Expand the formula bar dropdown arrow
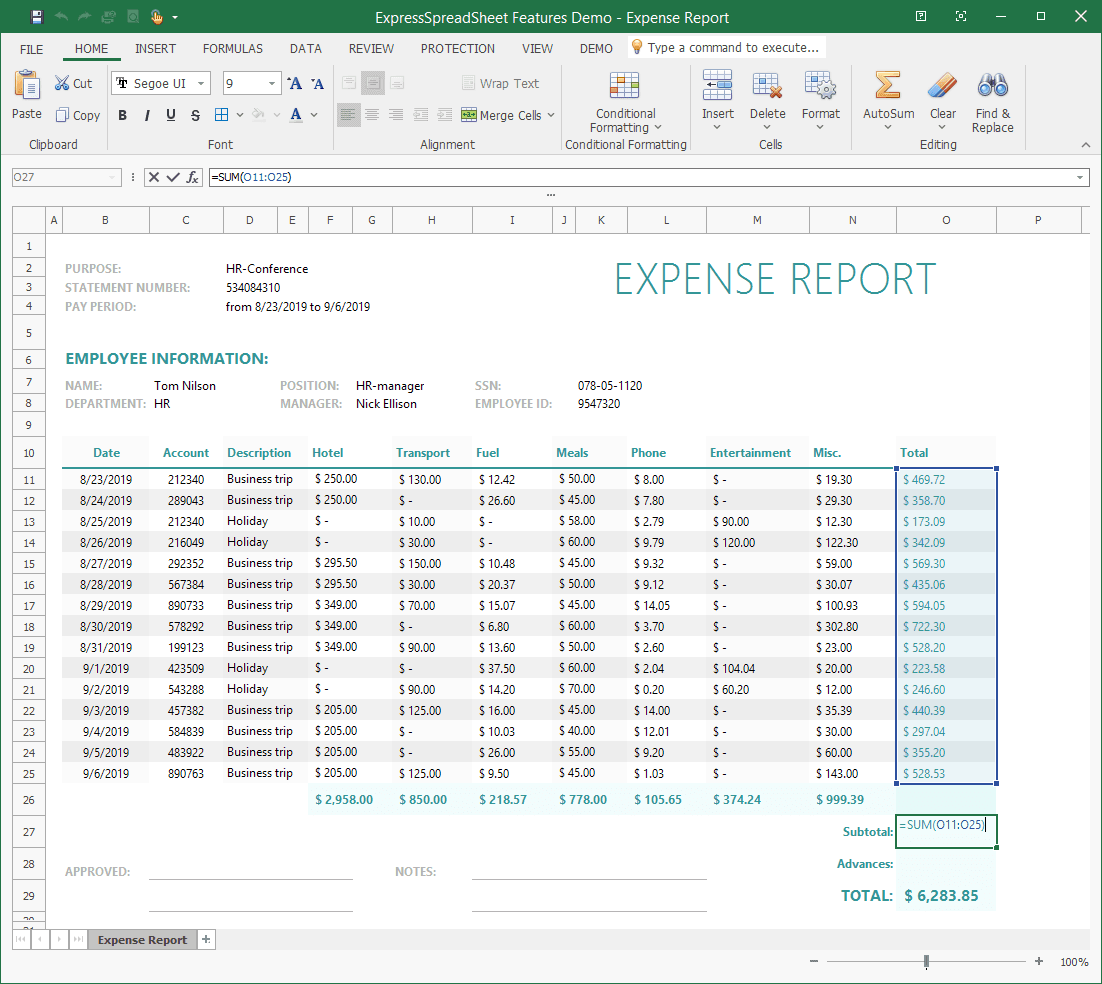1102x984 pixels. click(1080, 178)
